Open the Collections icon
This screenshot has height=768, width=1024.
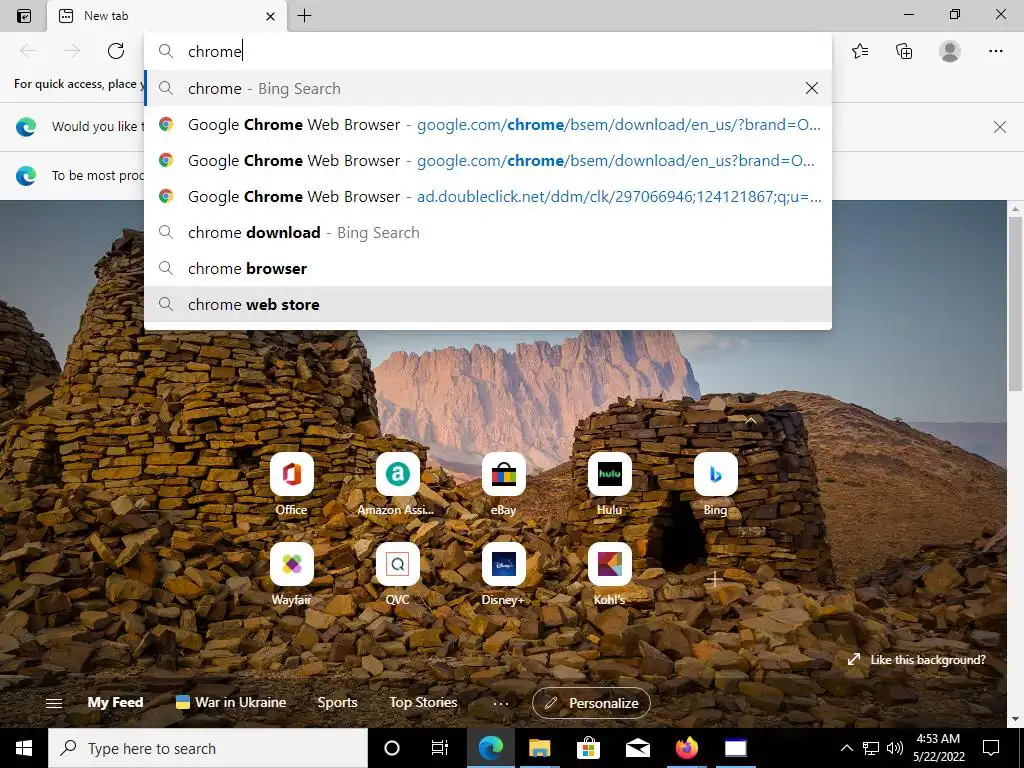point(904,51)
